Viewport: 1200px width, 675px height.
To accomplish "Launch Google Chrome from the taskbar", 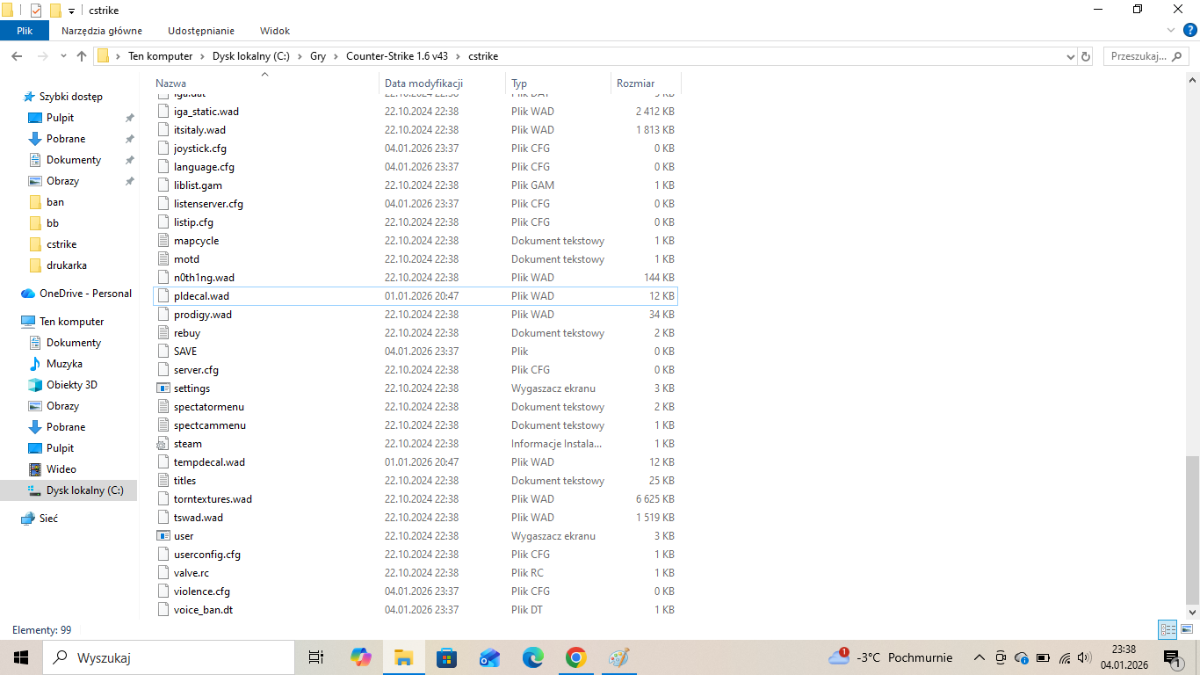I will [x=575, y=657].
